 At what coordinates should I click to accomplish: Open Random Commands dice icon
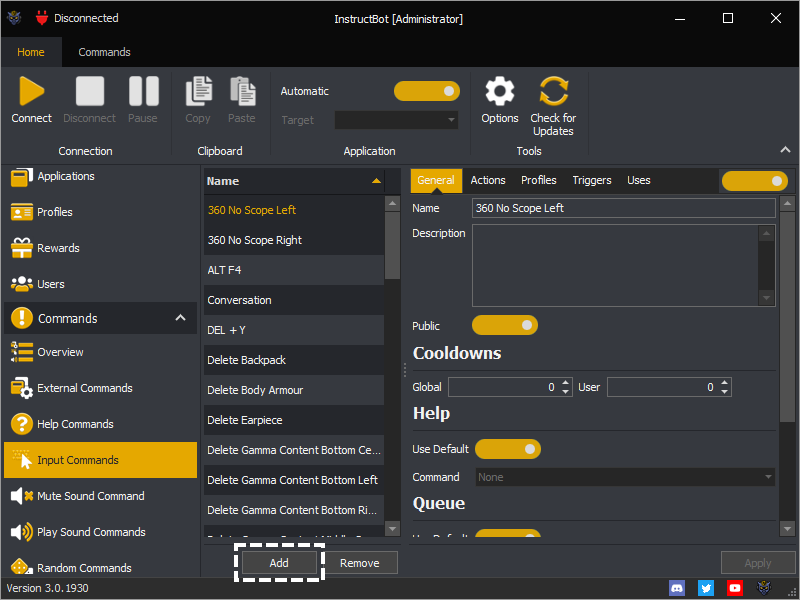click(x=19, y=567)
